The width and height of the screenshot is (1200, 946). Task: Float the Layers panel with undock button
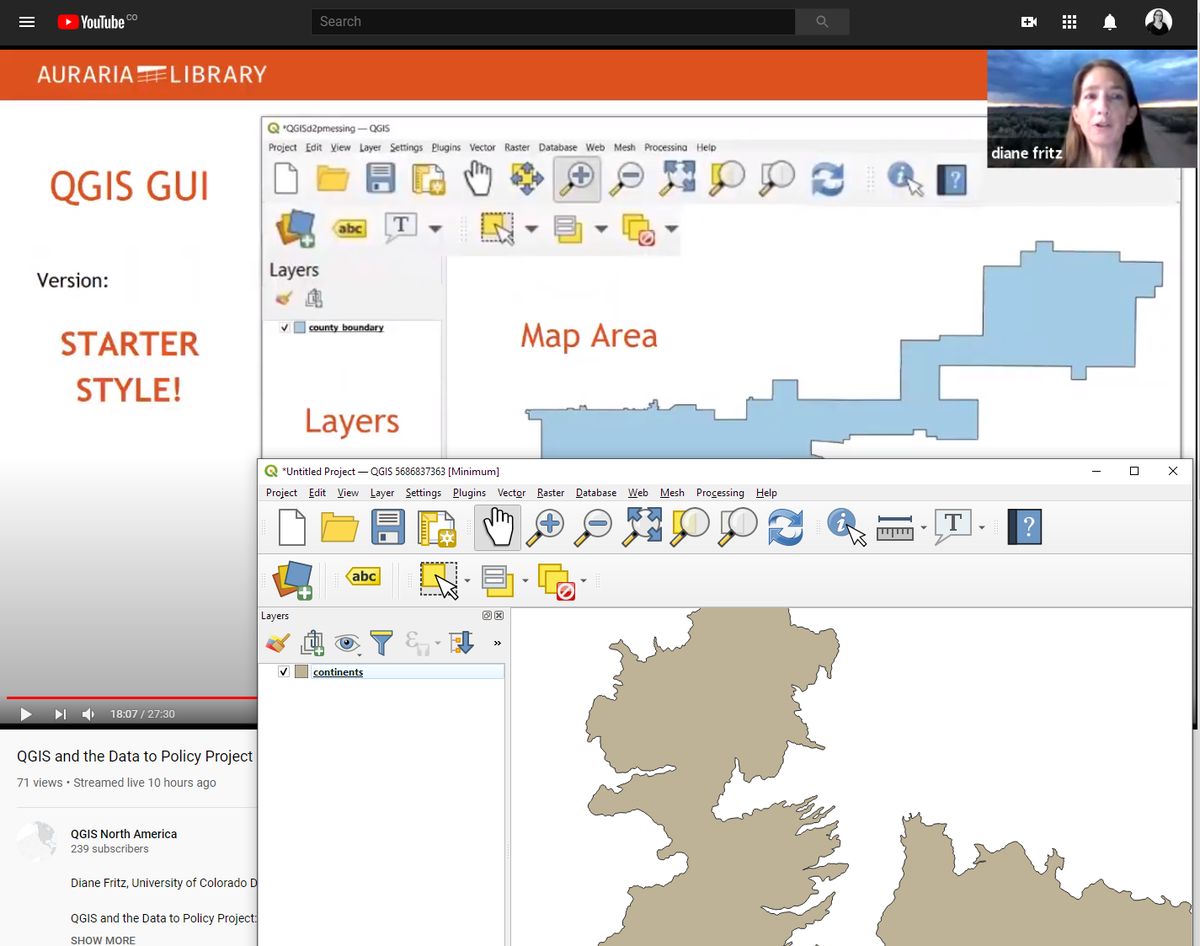click(487, 616)
